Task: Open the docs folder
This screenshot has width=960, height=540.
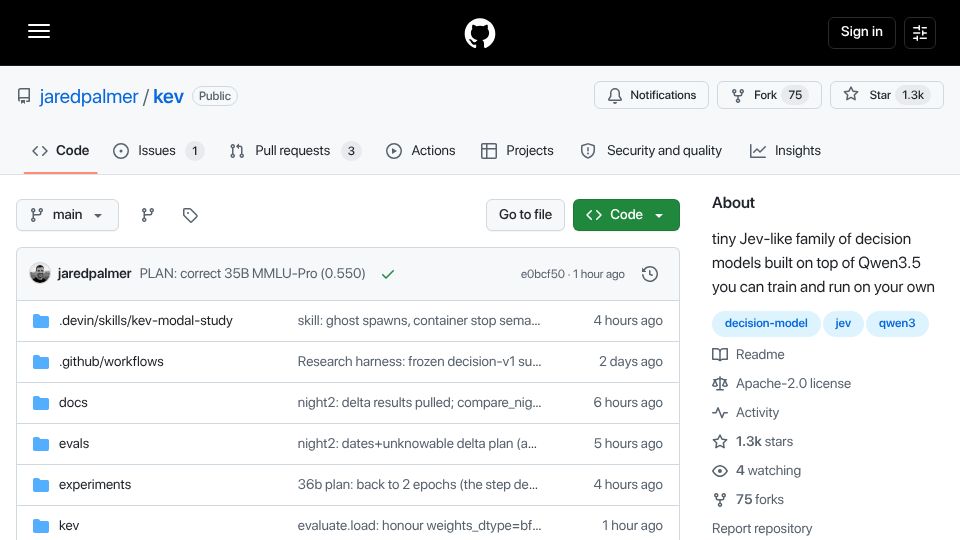Action: coord(73,403)
